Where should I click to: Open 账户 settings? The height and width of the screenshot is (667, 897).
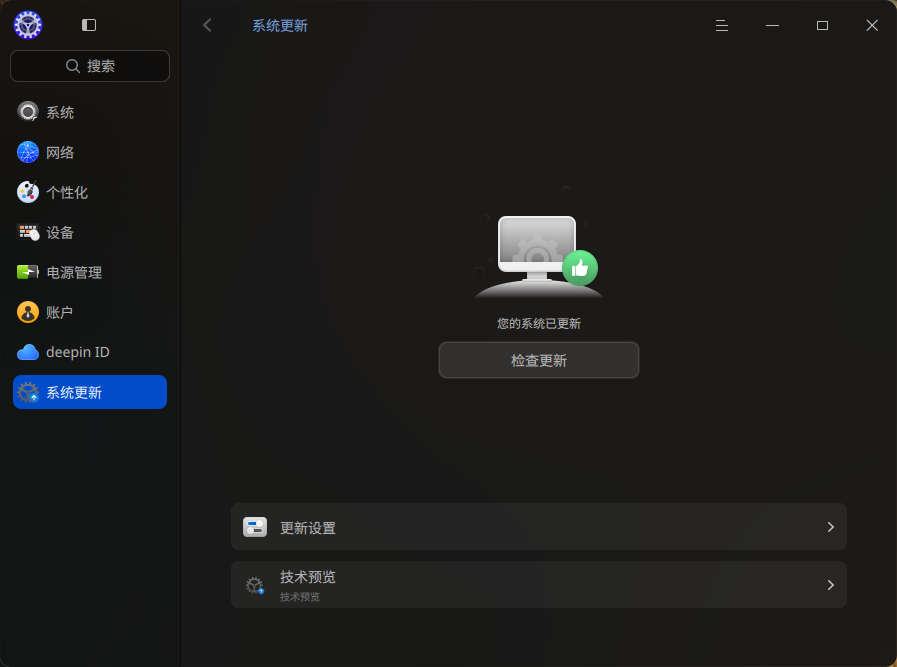pos(90,312)
